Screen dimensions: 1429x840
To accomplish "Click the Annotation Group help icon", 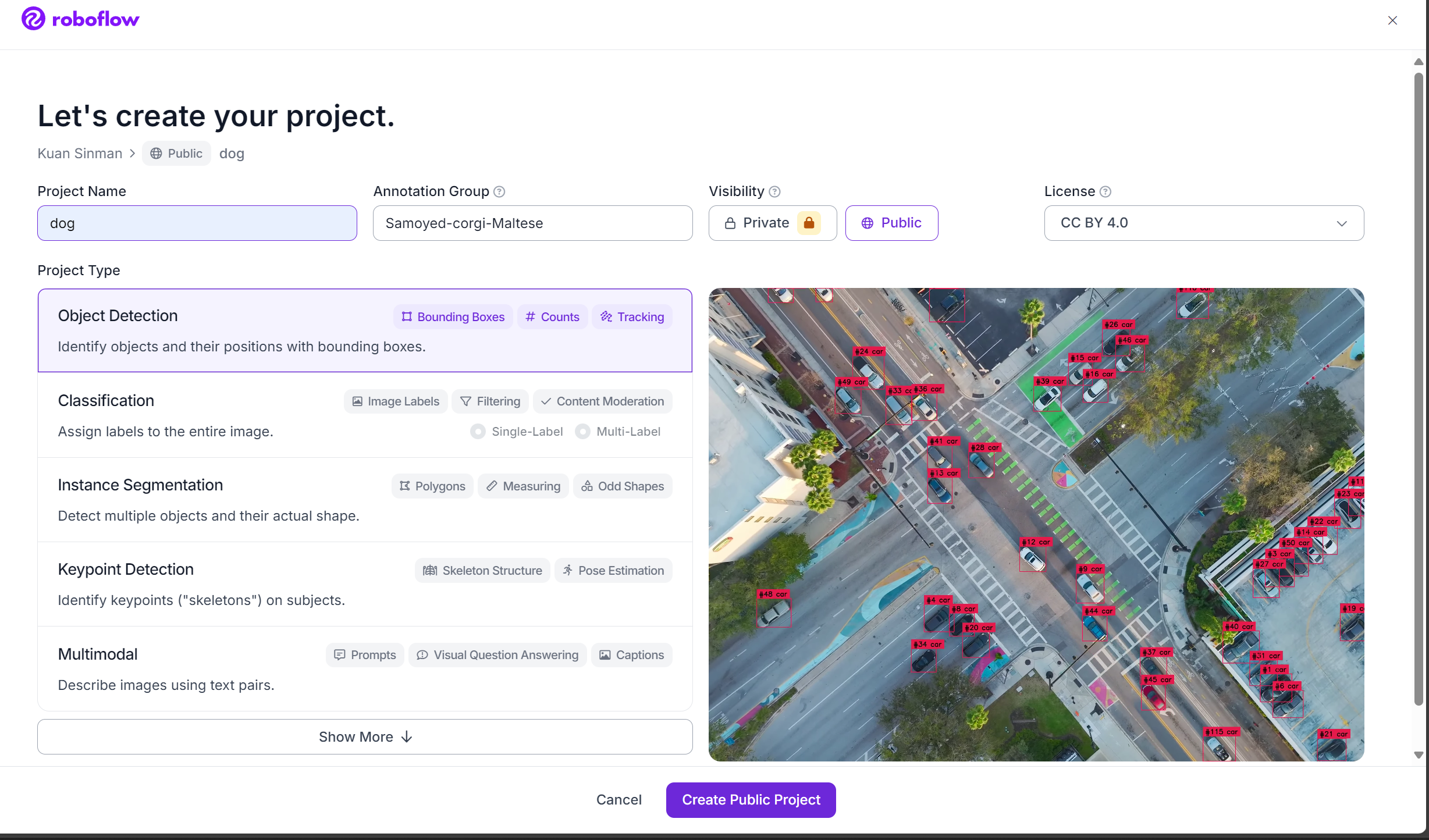I will point(499,191).
